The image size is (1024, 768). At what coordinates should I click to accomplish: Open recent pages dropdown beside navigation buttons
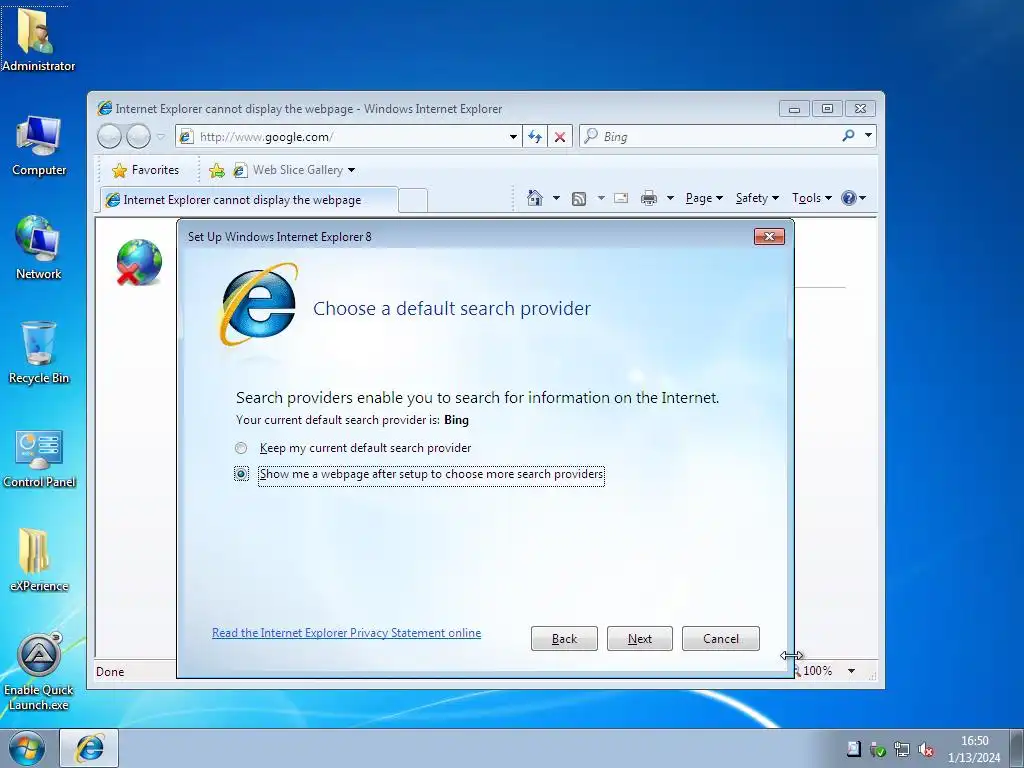[x=161, y=136]
